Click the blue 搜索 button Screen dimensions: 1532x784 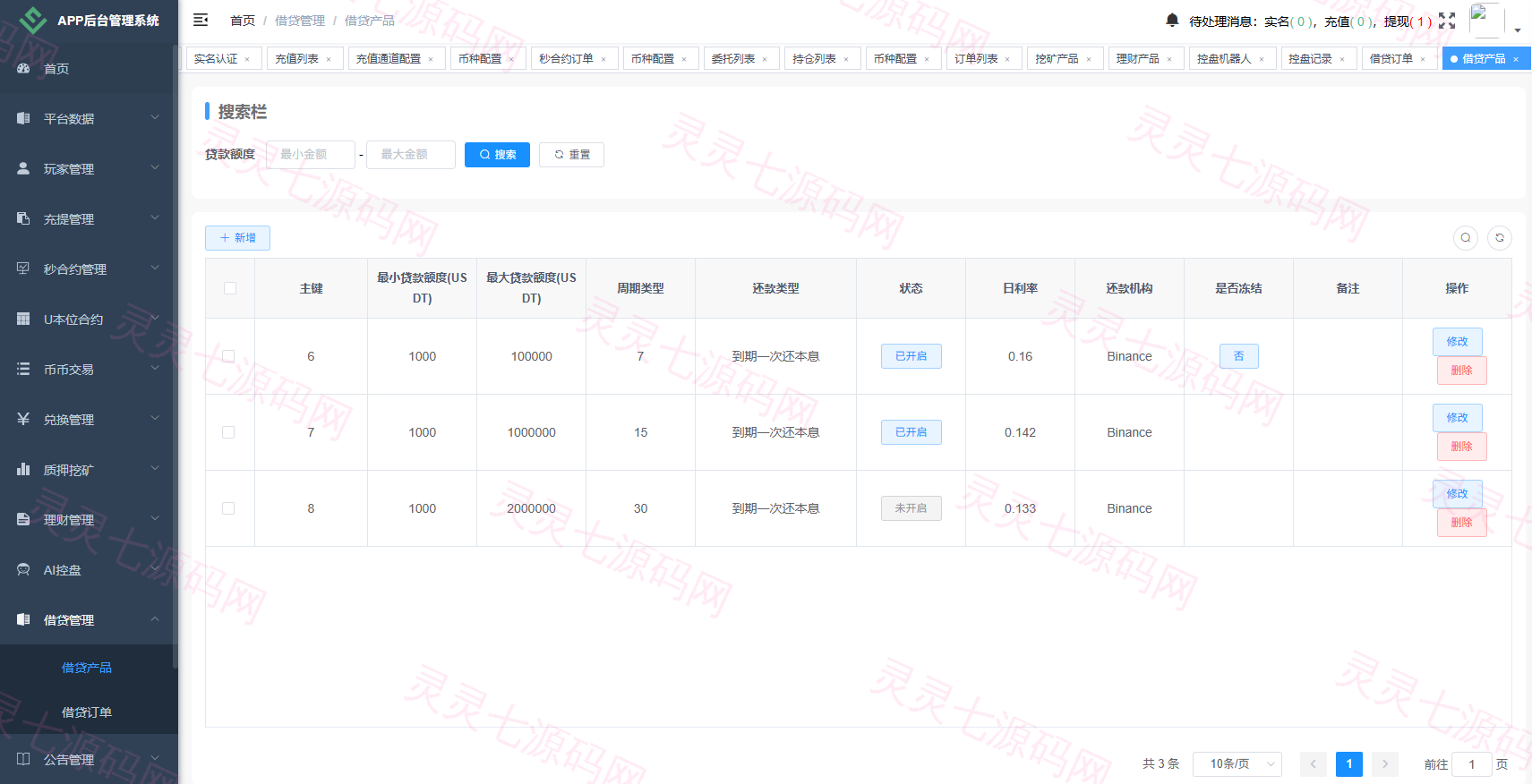coord(497,155)
